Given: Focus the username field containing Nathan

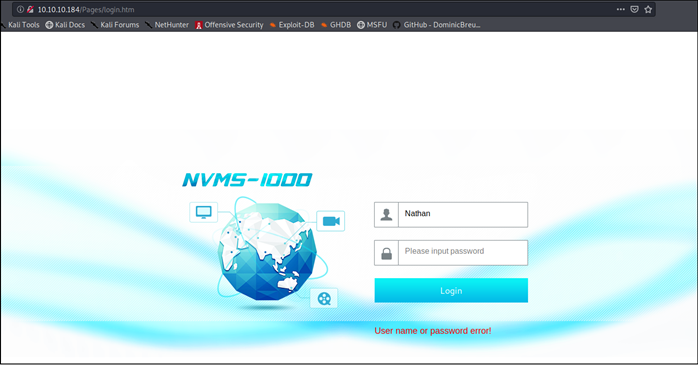Looking at the screenshot, I should click(463, 215).
